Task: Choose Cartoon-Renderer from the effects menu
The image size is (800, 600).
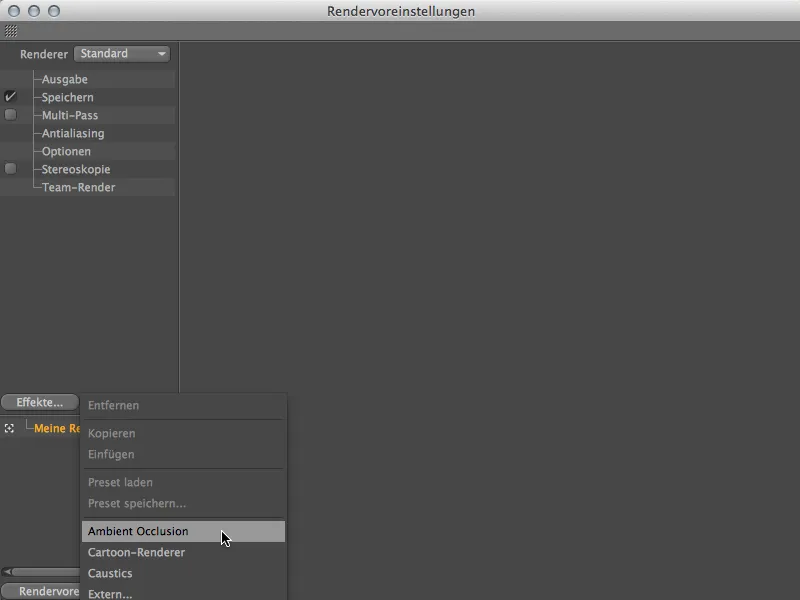Action: coord(183,552)
